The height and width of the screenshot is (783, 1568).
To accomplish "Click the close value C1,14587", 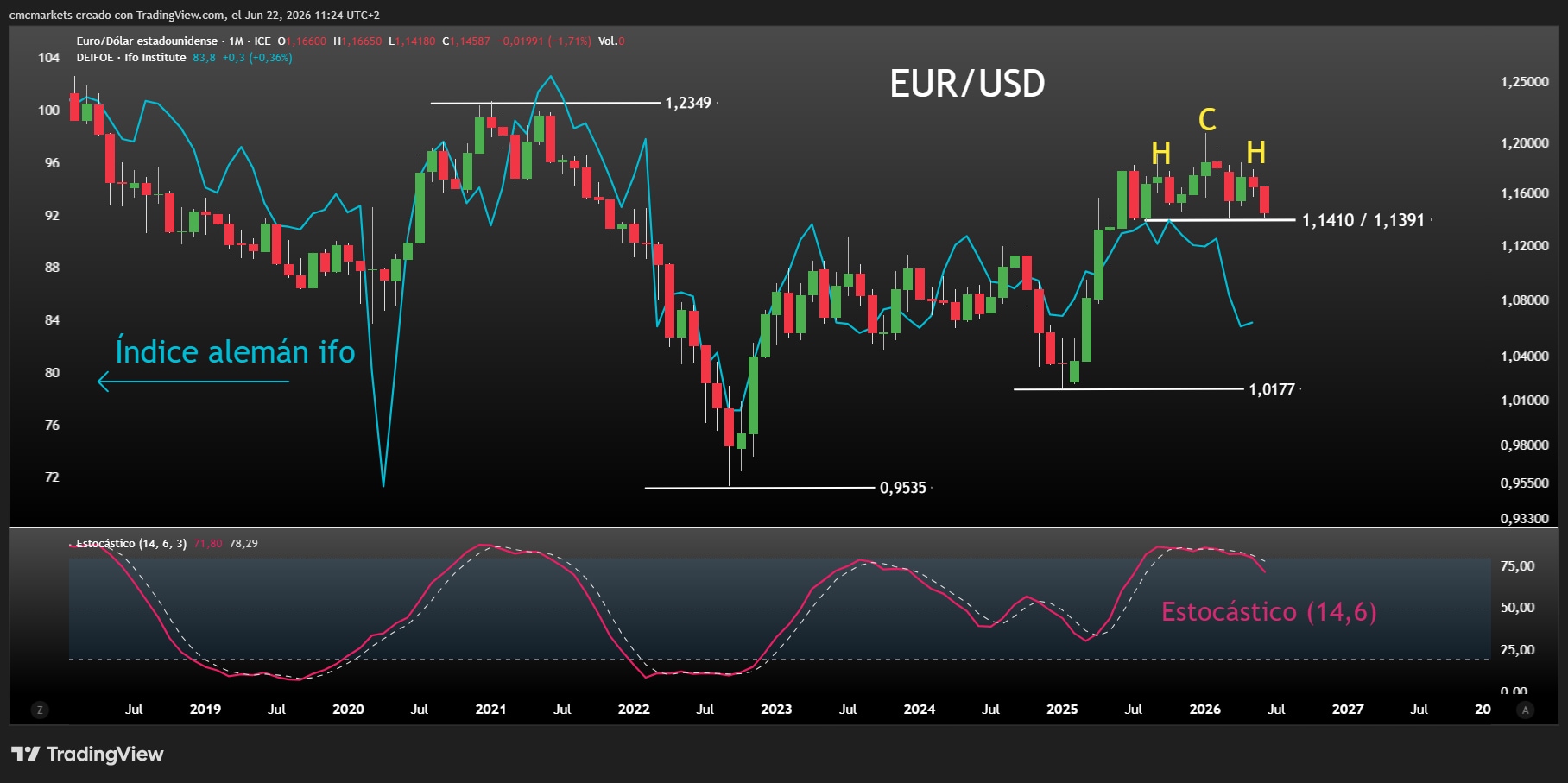I will 466,41.
